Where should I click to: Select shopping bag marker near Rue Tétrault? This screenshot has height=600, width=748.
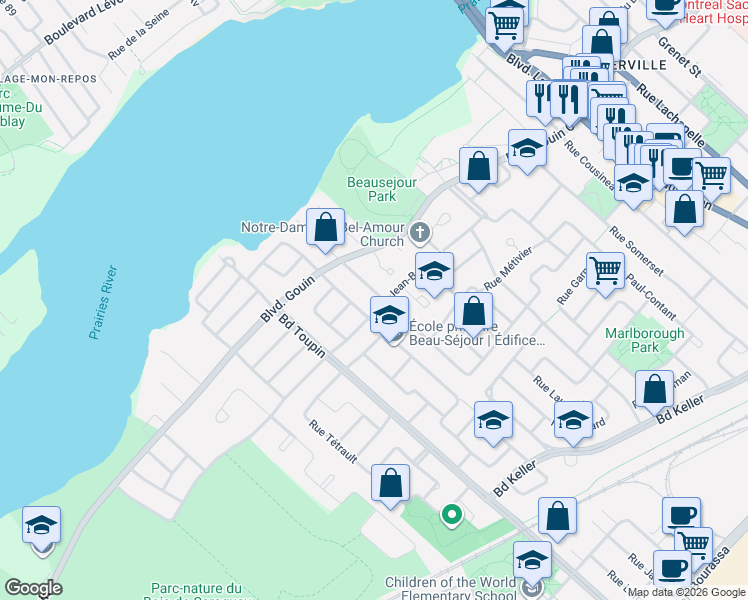click(x=390, y=484)
